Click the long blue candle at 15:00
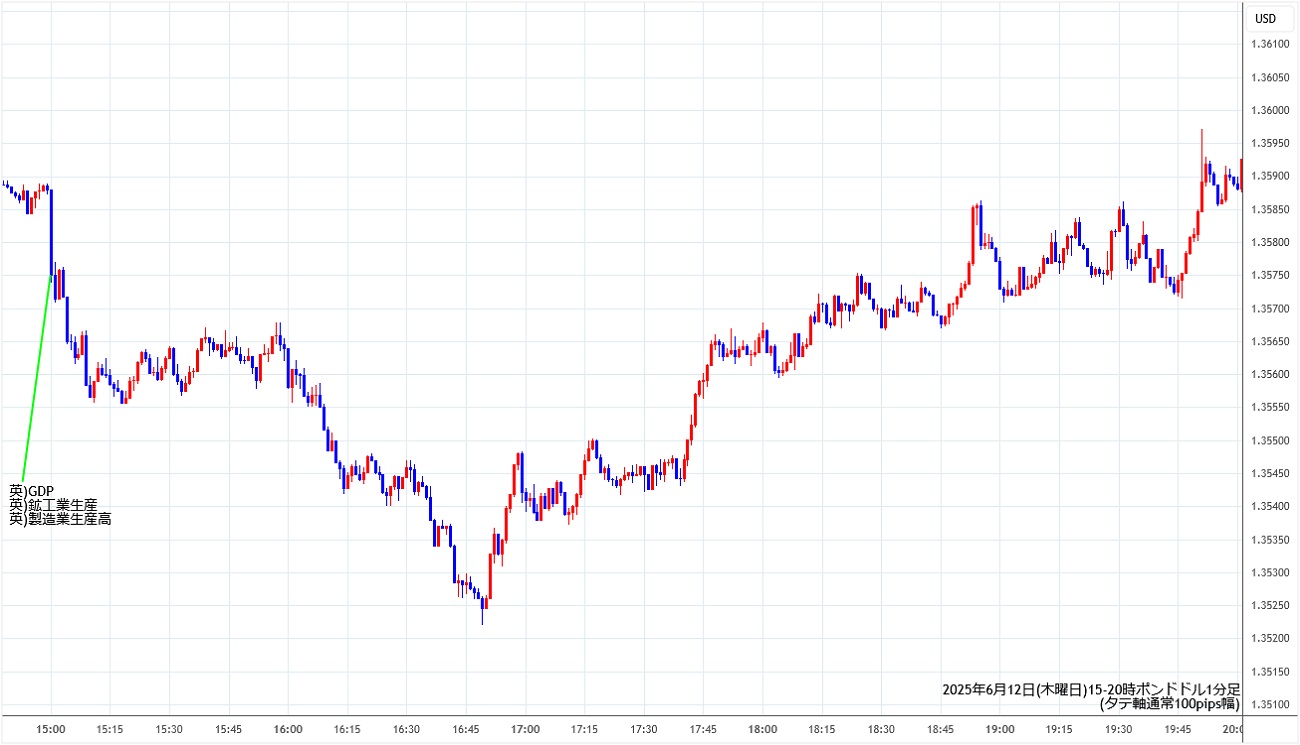The image size is (1300, 745). [51, 231]
